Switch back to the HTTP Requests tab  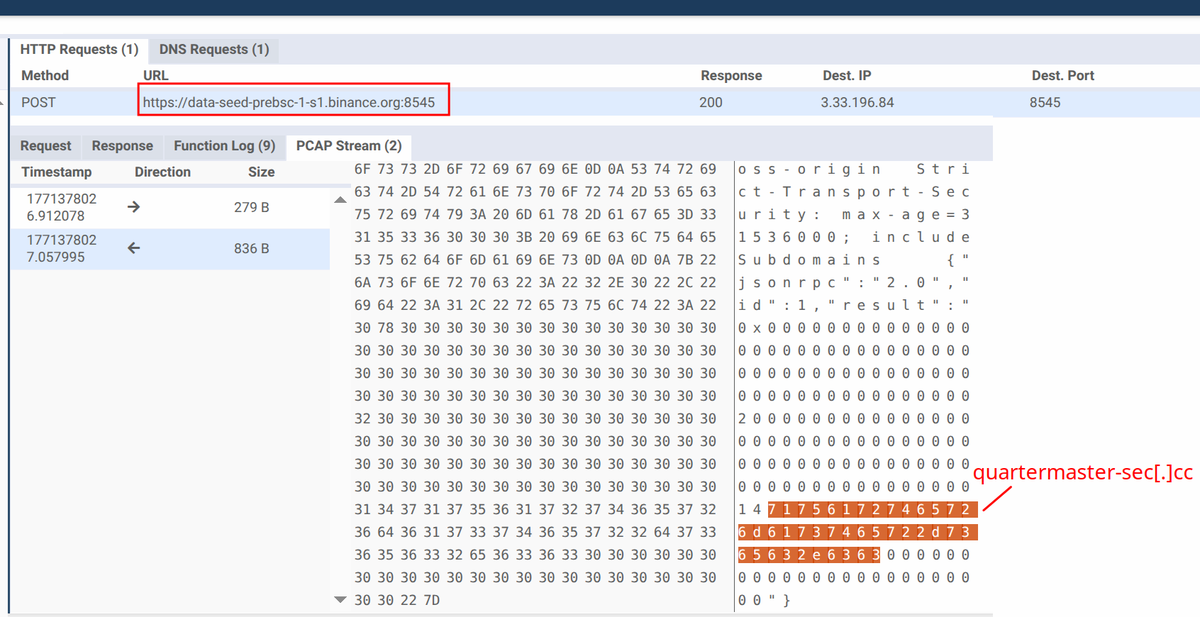(80, 49)
